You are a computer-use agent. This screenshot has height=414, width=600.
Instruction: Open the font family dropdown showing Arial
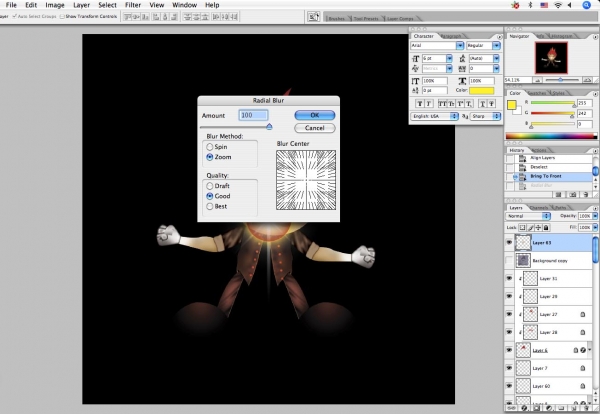[460, 46]
